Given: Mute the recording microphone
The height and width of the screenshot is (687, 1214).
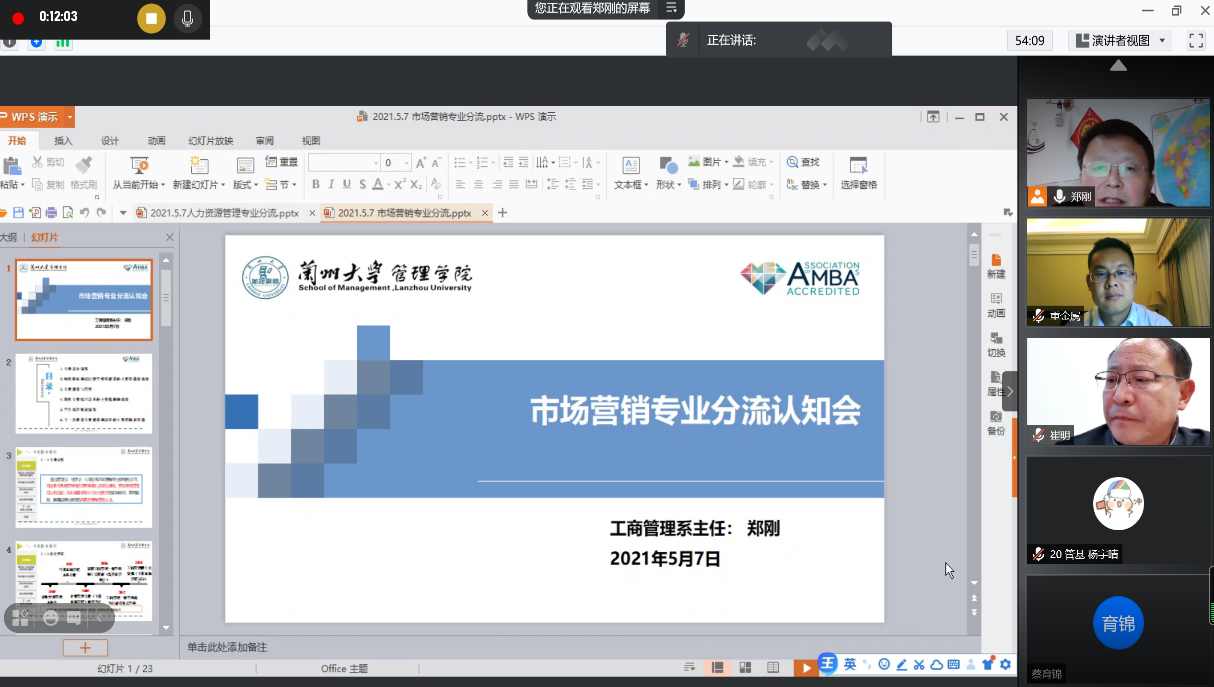Looking at the screenshot, I should click(x=186, y=18).
